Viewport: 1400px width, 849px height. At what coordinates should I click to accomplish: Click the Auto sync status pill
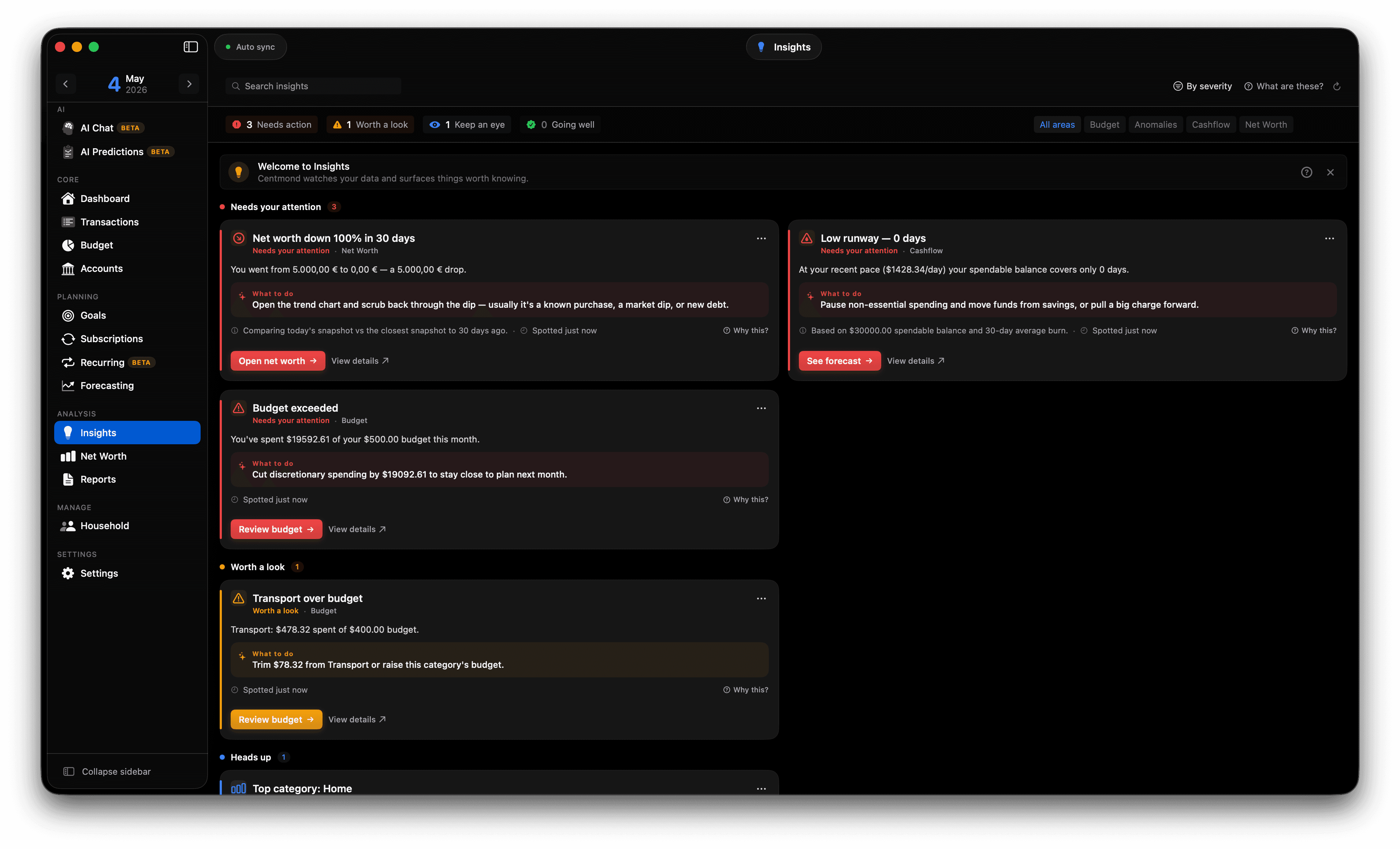[250, 47]
